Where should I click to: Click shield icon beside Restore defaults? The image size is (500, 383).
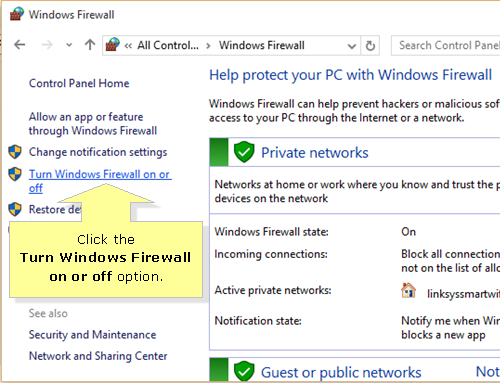pyautogui.click(x=15, y=209)
